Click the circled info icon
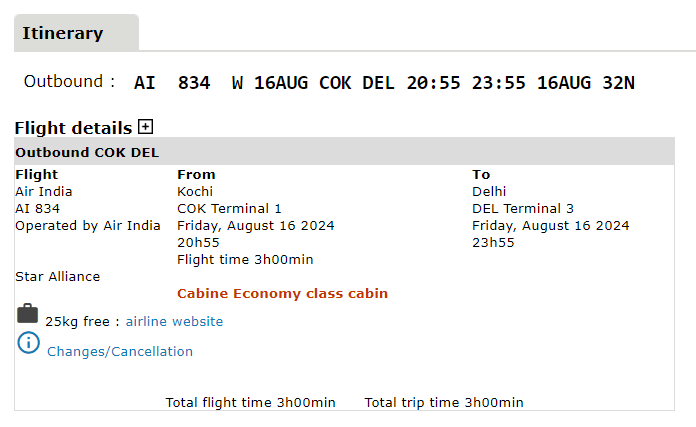 coord(28,343)
